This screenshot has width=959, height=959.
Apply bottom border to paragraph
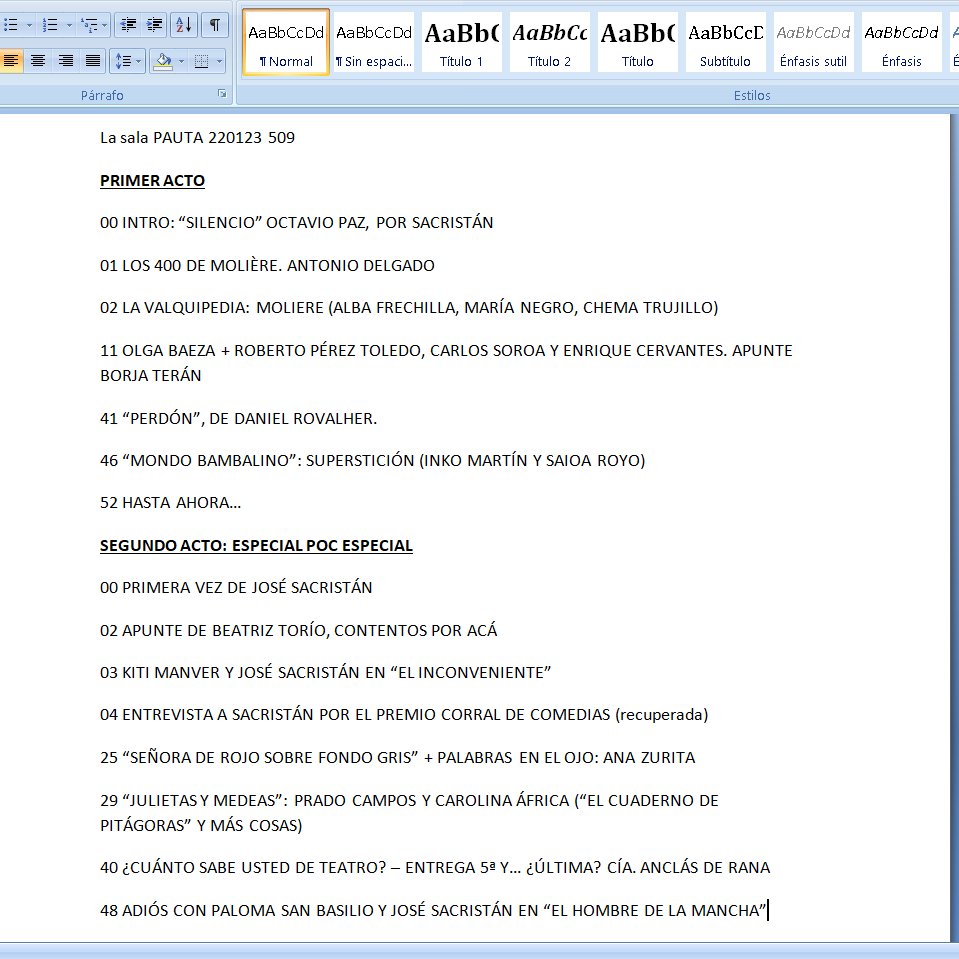tap(201, 61)
